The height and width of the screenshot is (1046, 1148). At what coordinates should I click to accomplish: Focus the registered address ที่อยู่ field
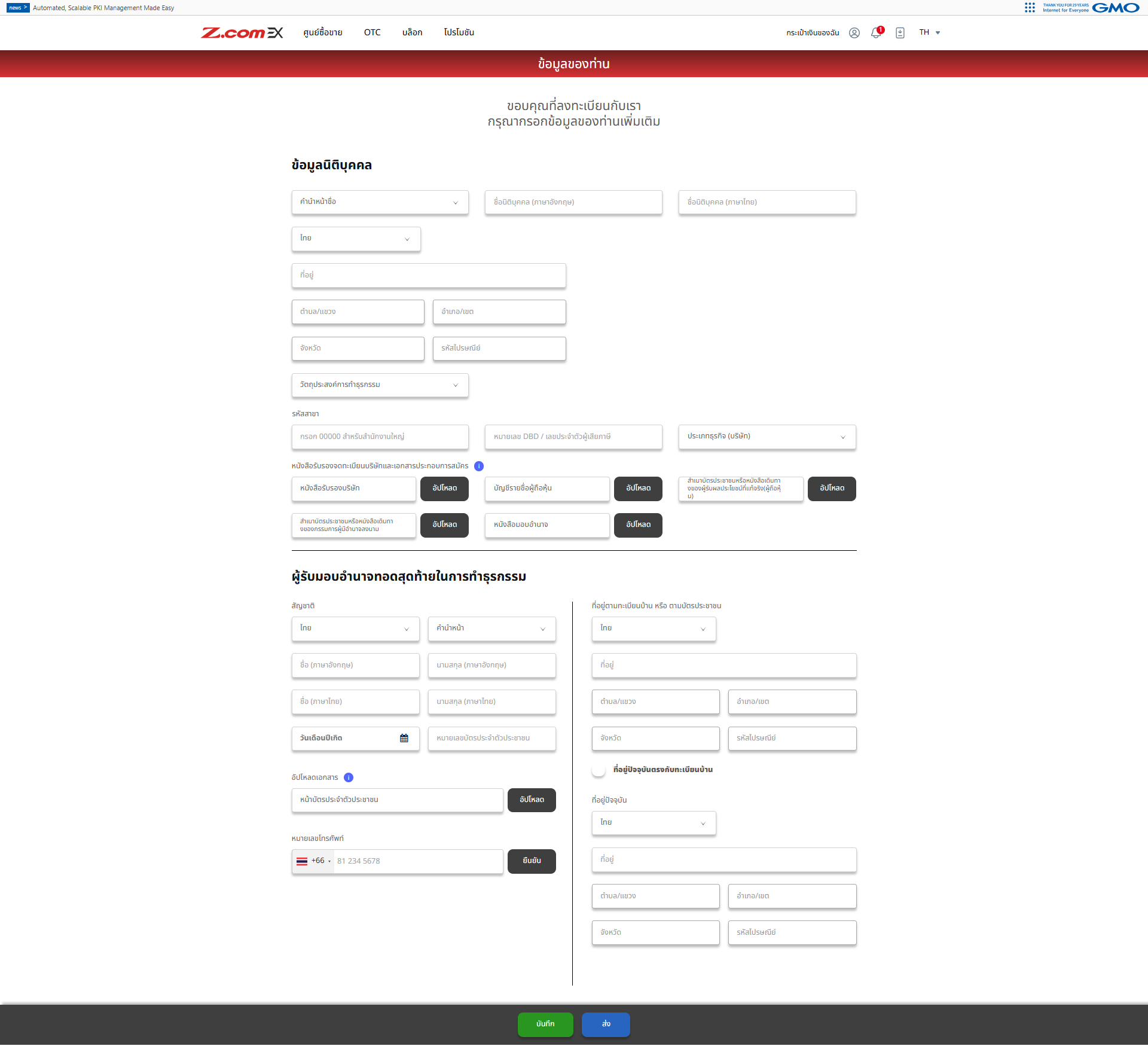point(724,666)
